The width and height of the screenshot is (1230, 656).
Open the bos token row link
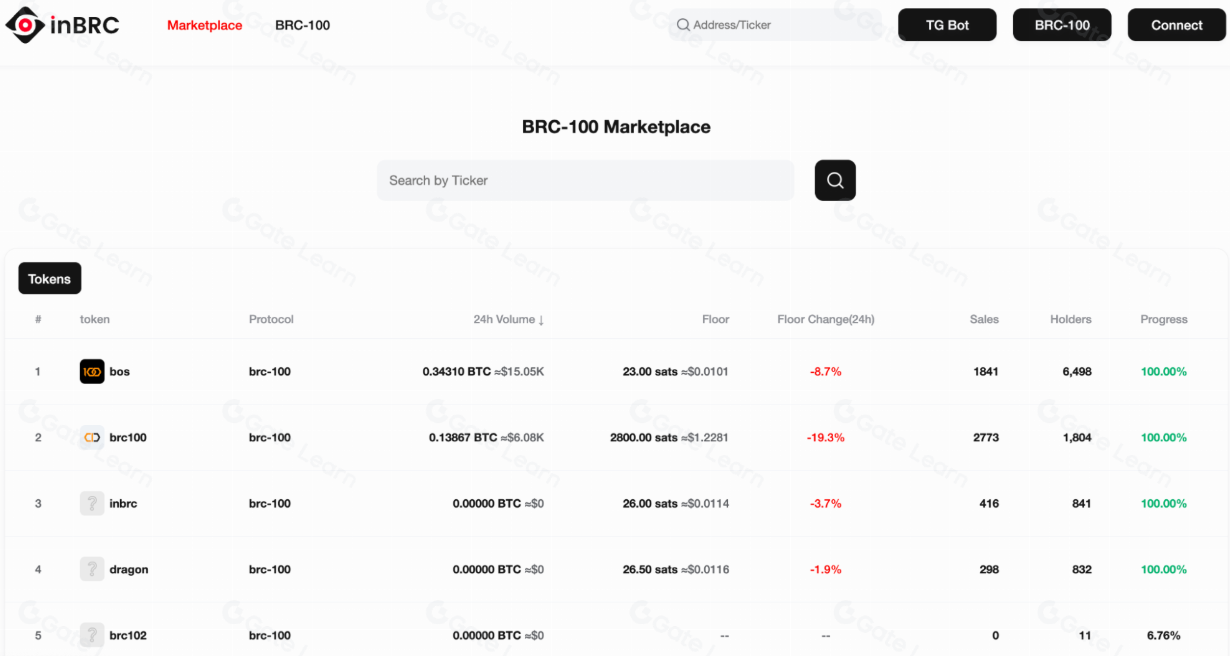(120, 372)
